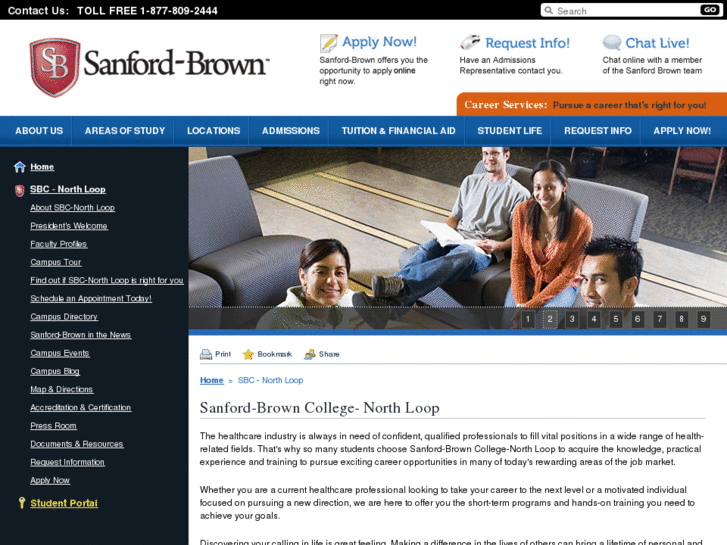This screenshot has width=727, height=545.
Task: Open the About Us menu
Action: click(39, 131)
